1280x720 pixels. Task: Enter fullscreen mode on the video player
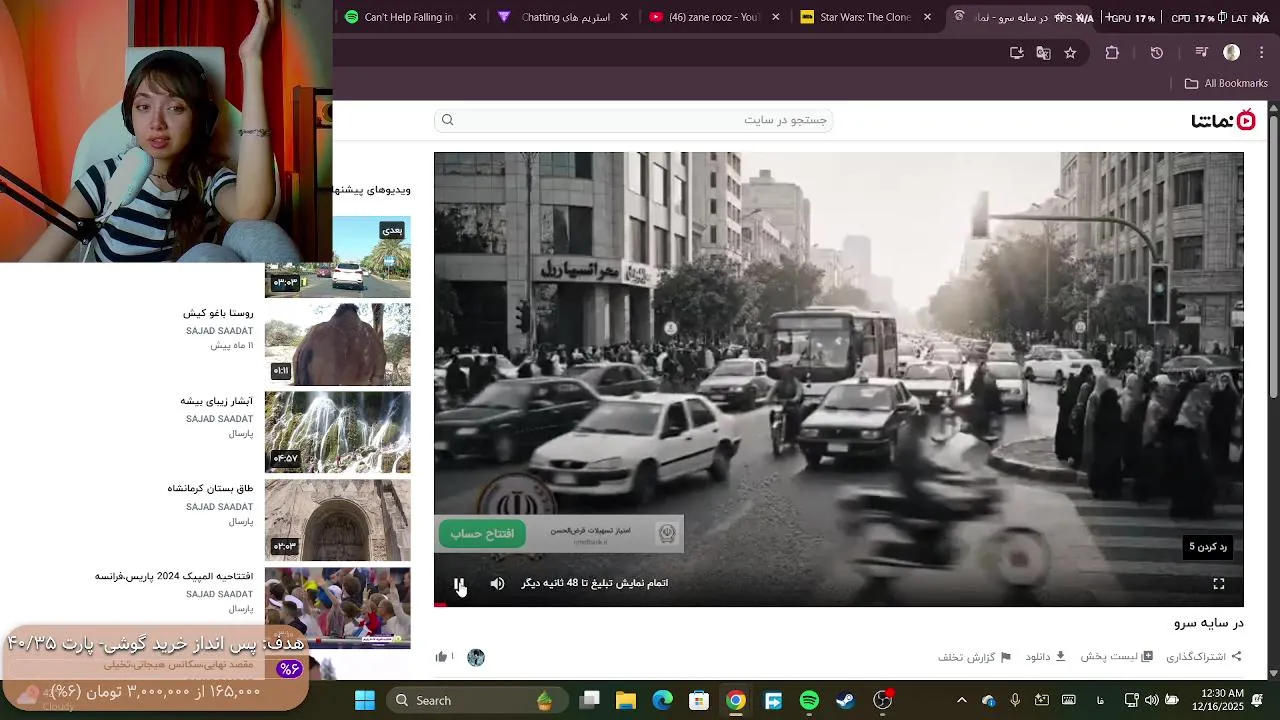pos(1219,584)
